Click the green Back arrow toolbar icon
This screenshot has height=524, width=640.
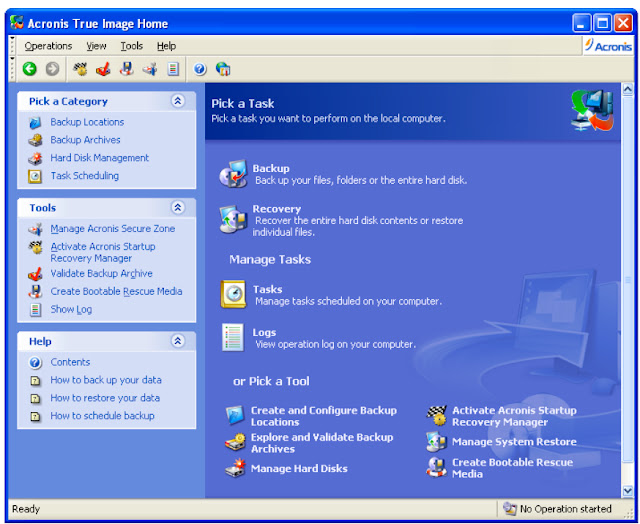[29, 69]
